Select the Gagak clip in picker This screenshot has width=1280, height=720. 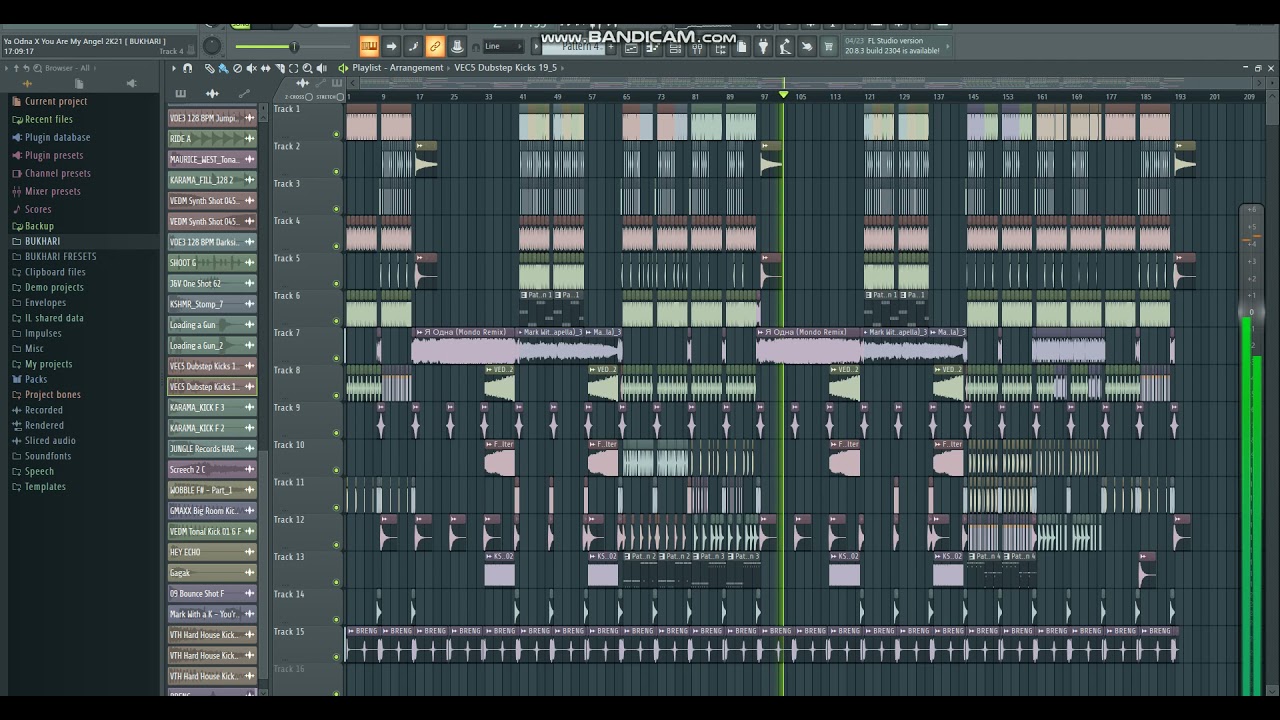(212, 573)
